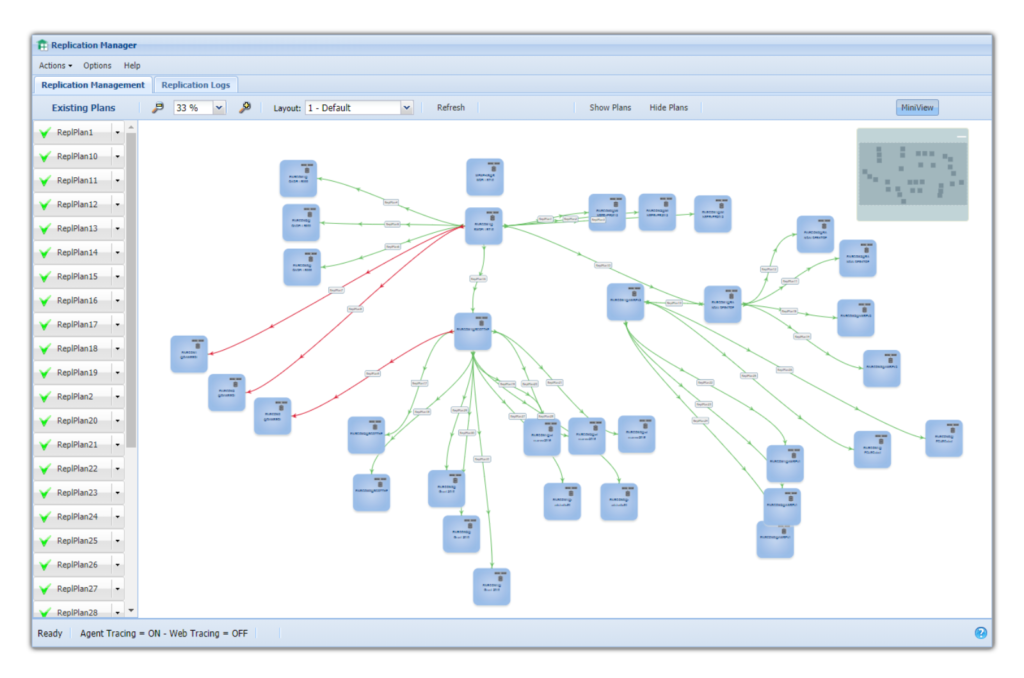Click the zoom in magnifier icon
This screenshot has width=1024, height=678.
(245, 108)
